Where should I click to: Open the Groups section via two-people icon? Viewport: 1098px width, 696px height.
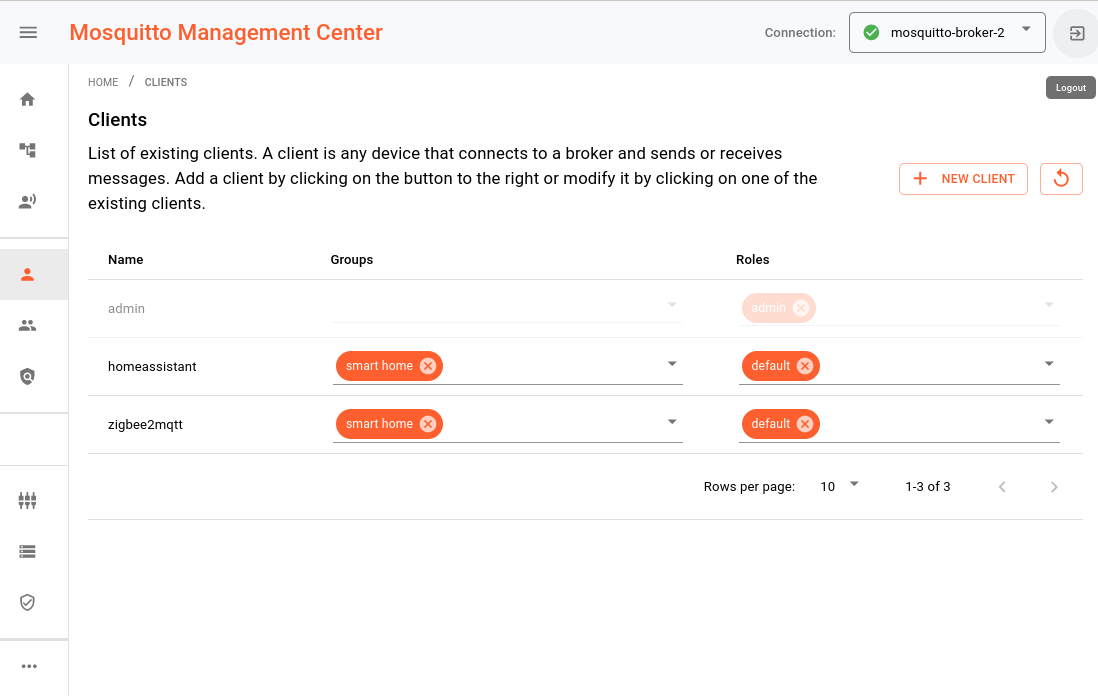(x=27, y=324)
